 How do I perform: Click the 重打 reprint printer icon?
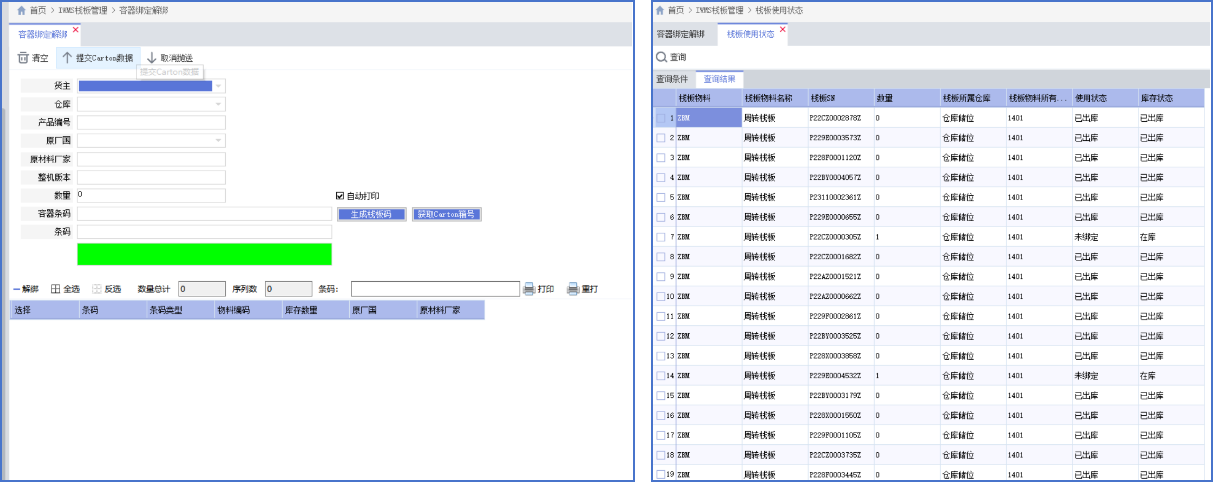573,289
